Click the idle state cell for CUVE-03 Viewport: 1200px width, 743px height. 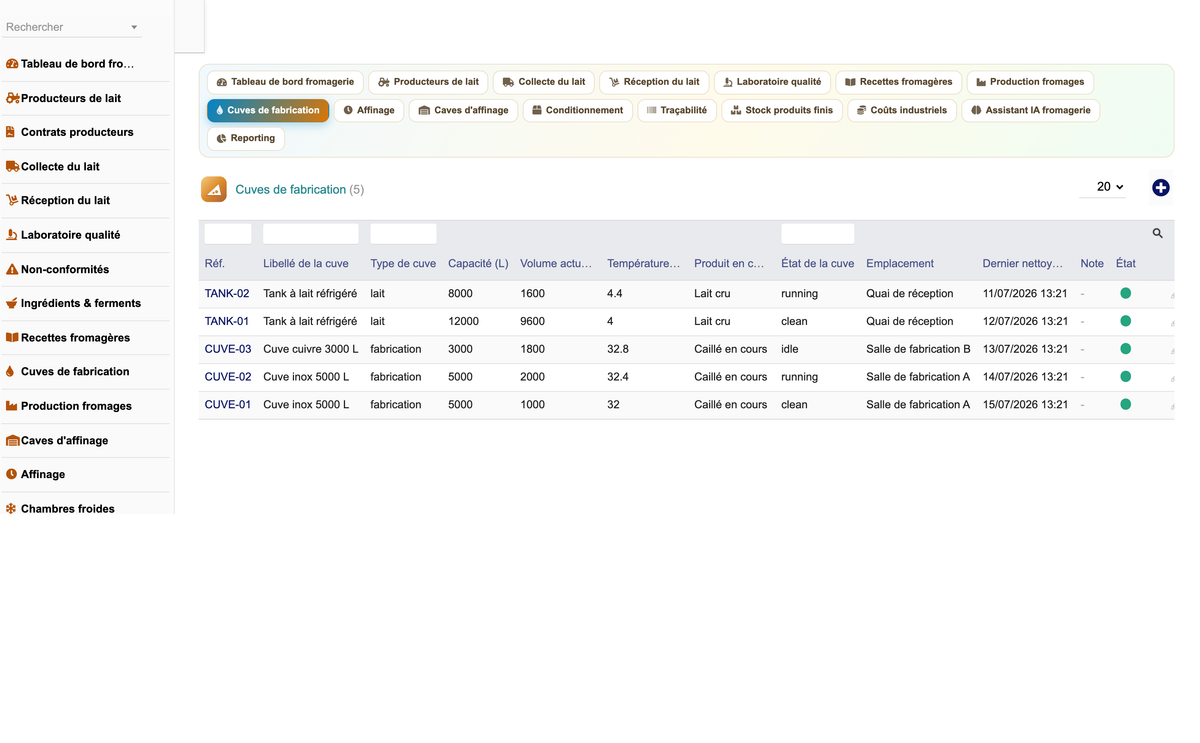[789, 349]
